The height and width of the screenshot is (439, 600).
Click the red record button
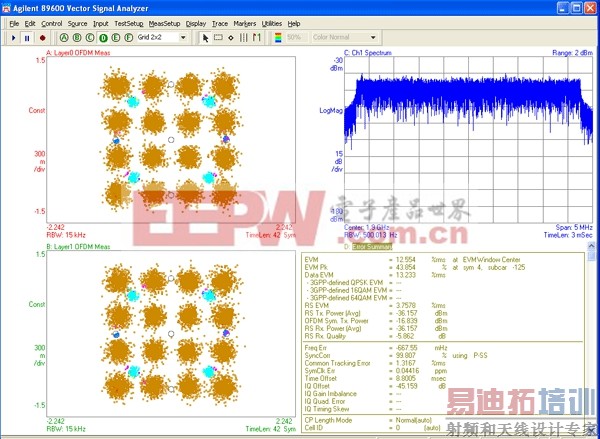click(x=42, y=38)
